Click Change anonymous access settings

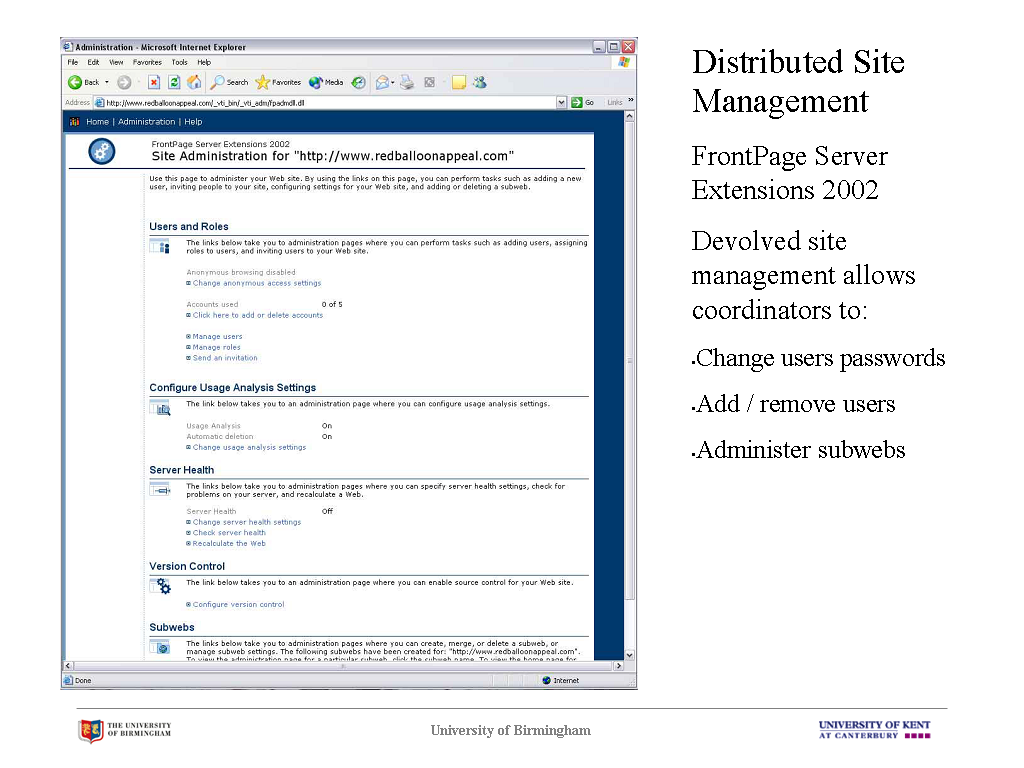(257, 283)
